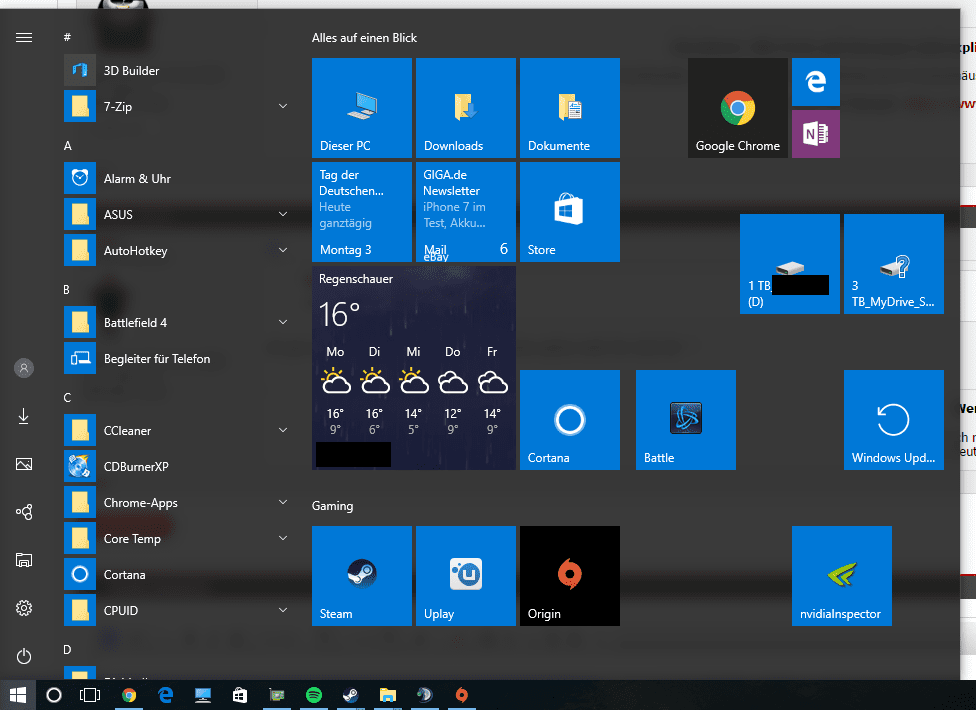Expand the 7-Zip folder
Image resolution: width=976 pixels, height=710 pixels.
[x=283, y=106]
